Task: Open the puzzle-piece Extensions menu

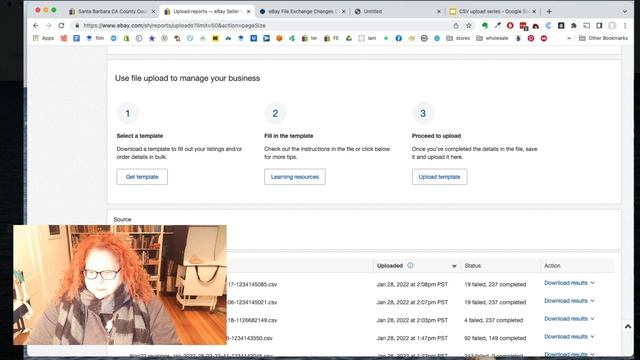Action: (573, 25)
